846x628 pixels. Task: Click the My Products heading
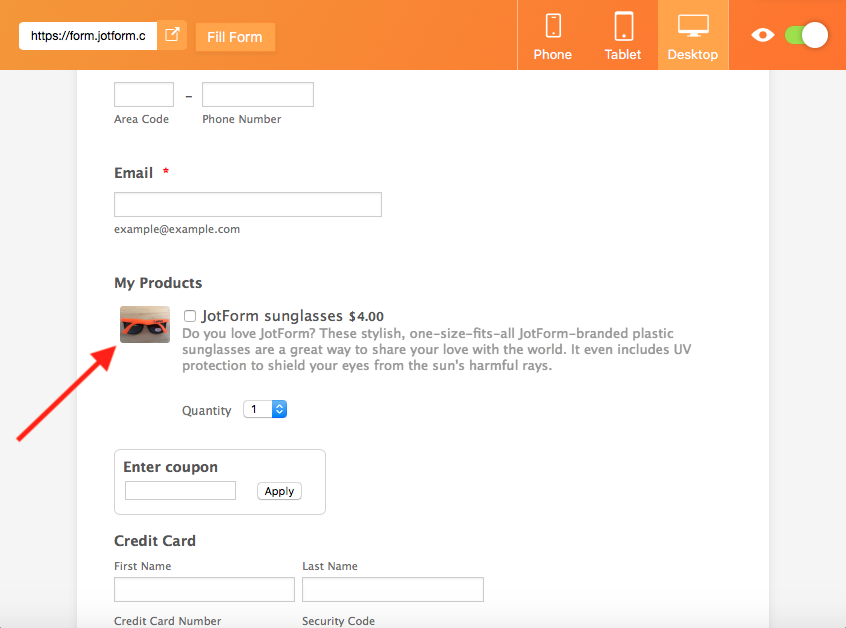[158, 283]
